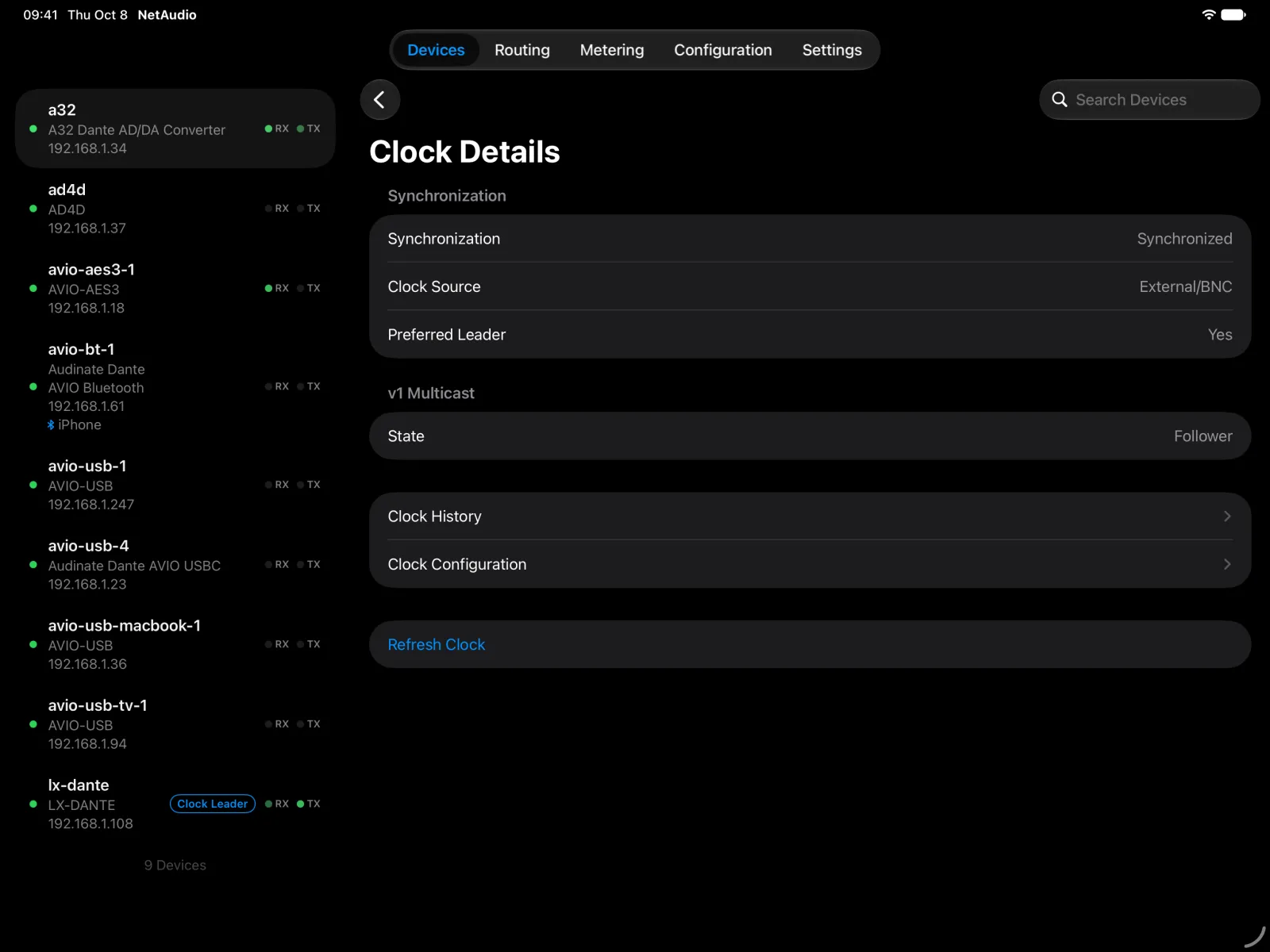Click the avio-usb-tv-1 RX indicator
Viewport: 1270px width, 952px height.
pos(277,724)
